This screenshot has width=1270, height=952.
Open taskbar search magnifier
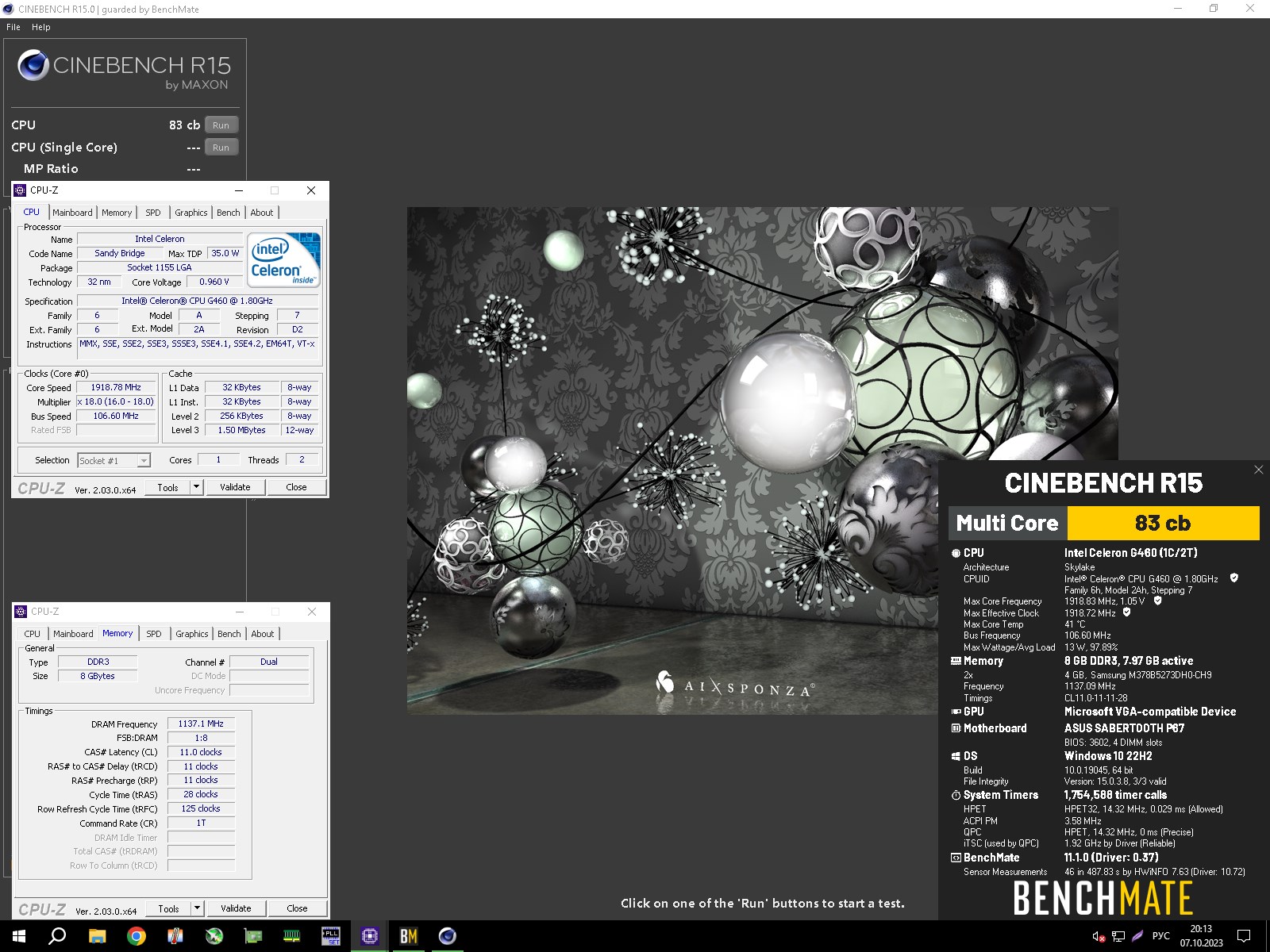tap(57, 936)
